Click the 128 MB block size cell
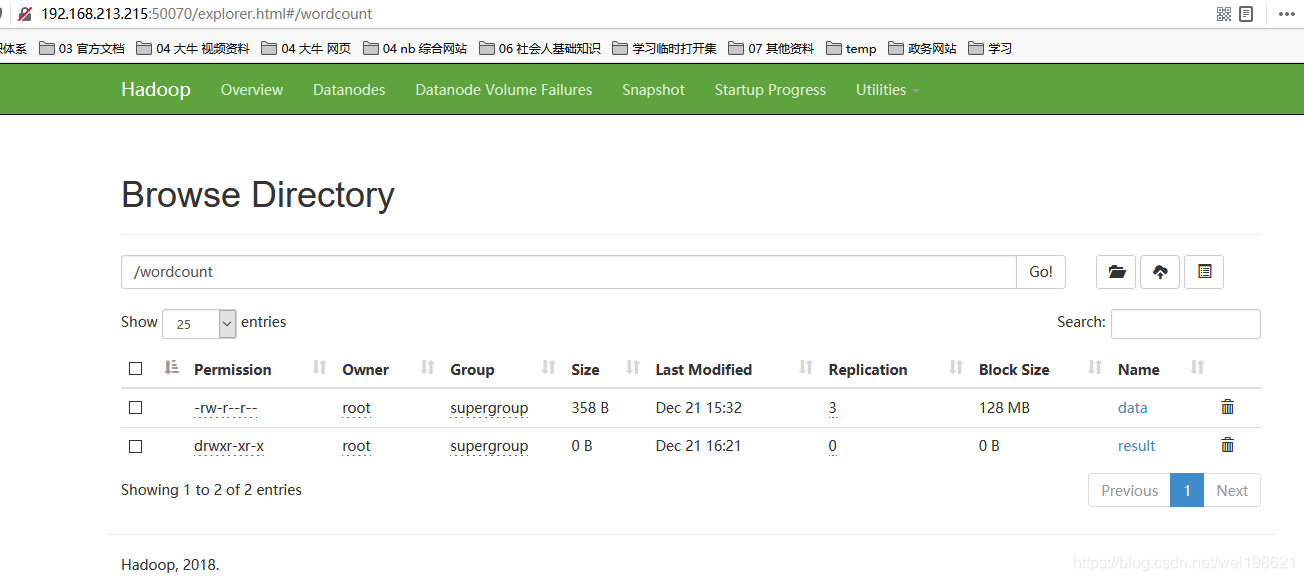Image resolution: width=1304 pixels, height=581 pixels. click(1004, 408)
